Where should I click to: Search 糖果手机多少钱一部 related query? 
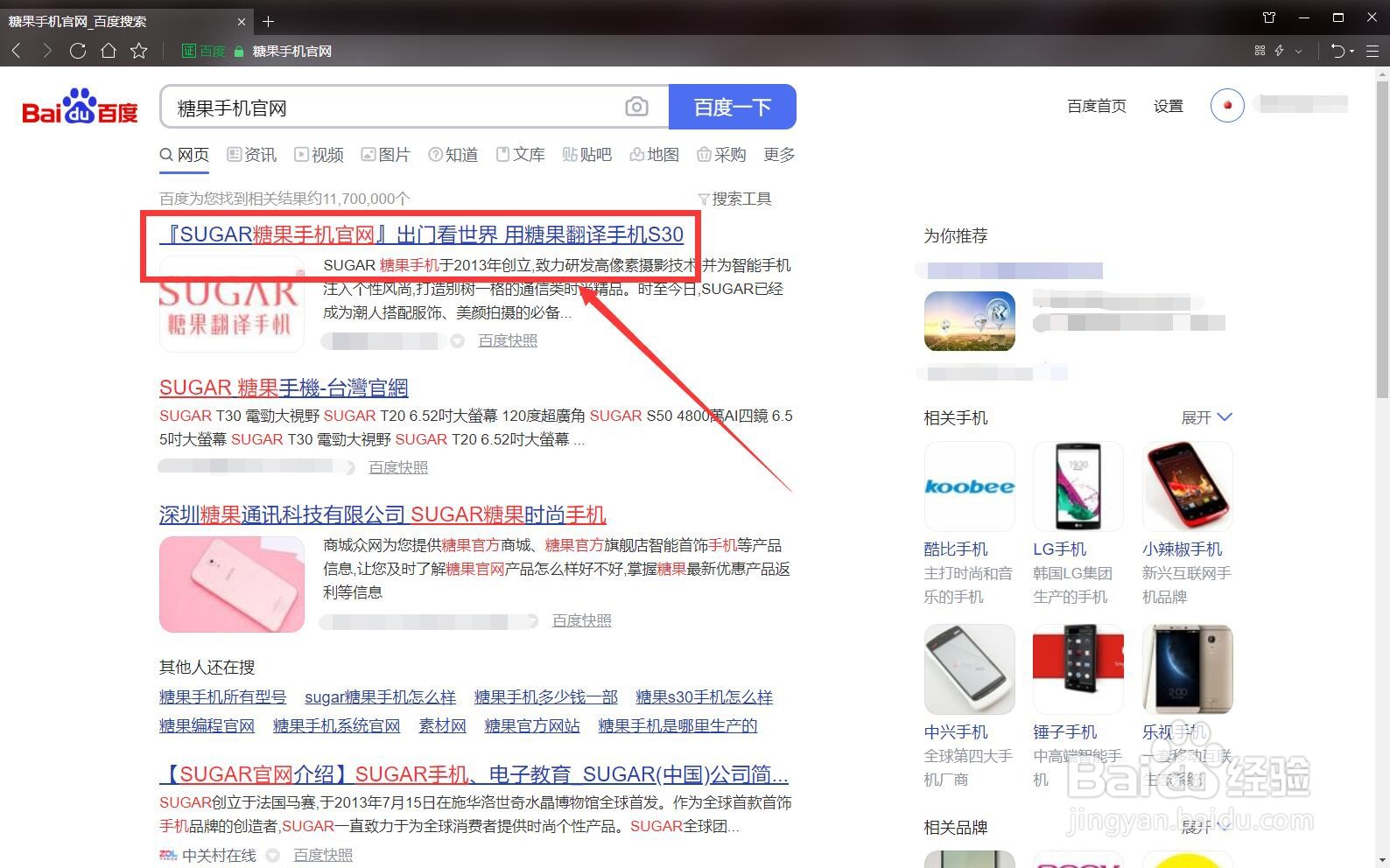point(546,697)
